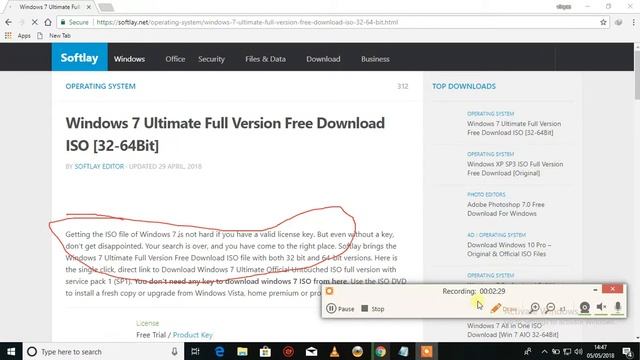640x360 pixels.
Task: Open the Download nav menu
Action: (x=323, y=59)
